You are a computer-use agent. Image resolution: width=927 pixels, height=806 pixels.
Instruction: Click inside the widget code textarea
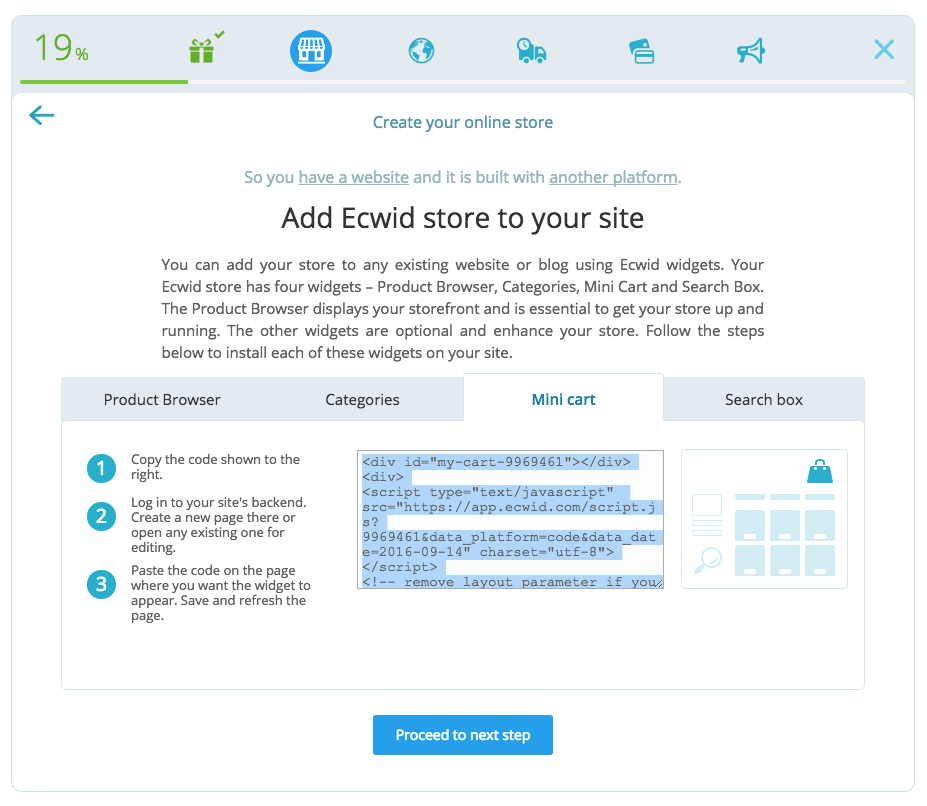click(510, 519)
